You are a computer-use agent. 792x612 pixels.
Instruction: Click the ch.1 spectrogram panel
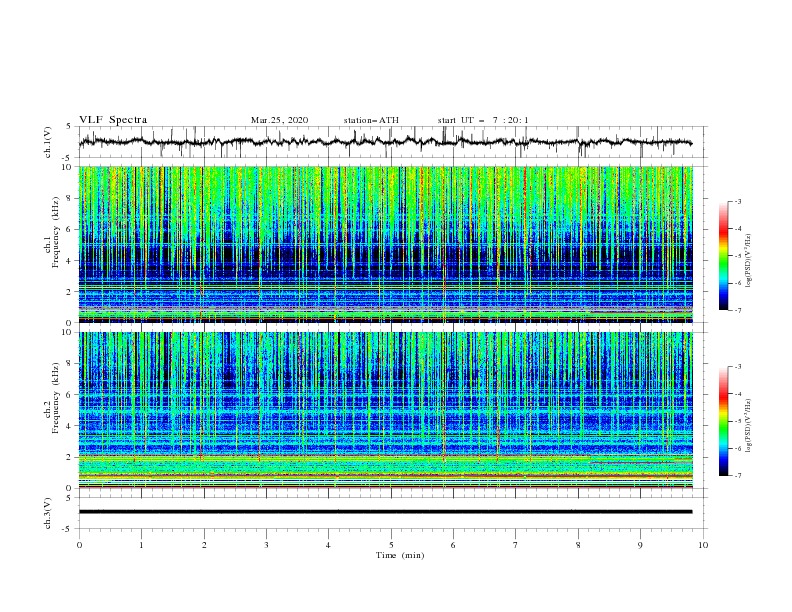click(x=386, y=244)
